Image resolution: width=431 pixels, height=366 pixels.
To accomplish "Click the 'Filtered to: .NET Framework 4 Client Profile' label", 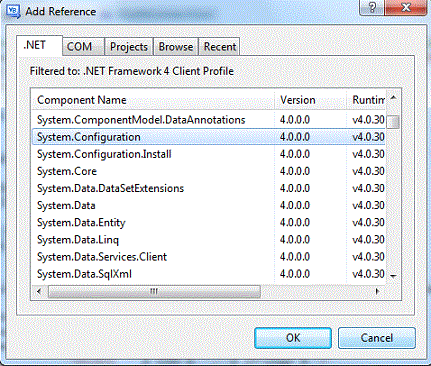I will pyautogui.click(x=132, y=71).
